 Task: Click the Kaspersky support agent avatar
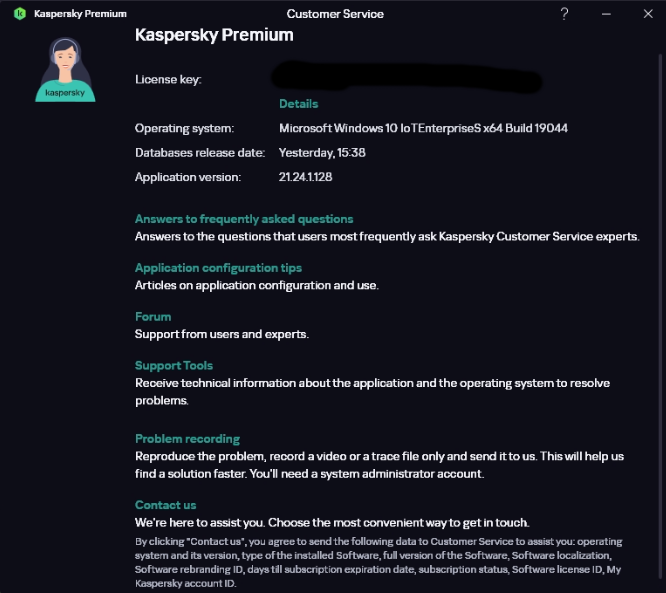pos(65,70)
